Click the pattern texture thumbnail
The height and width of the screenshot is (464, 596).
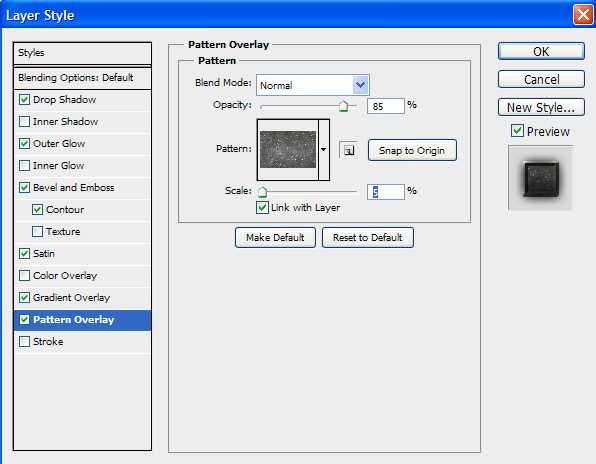(x=288, y=149)
